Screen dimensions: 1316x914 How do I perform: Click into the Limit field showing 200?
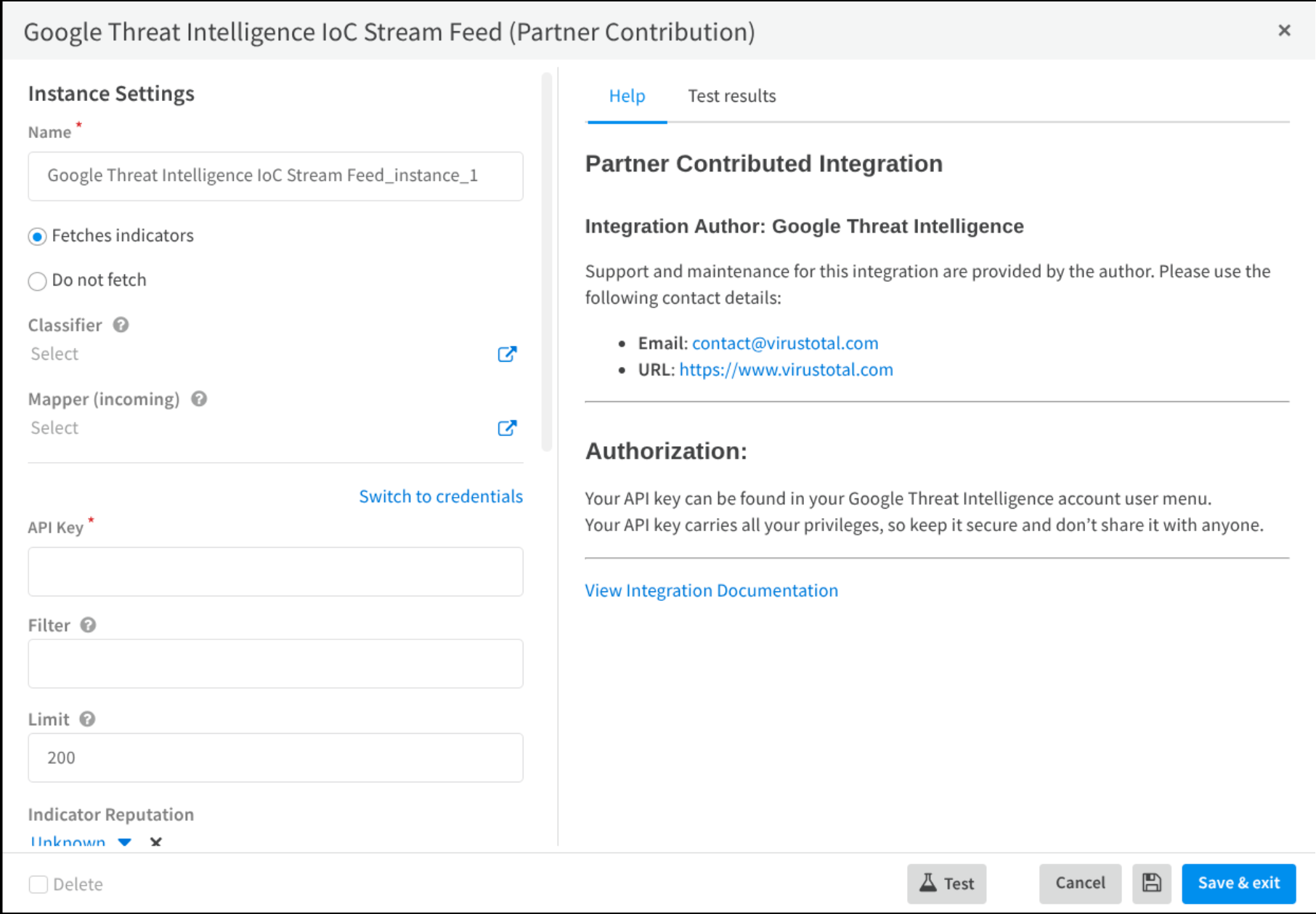pos(275,758)
